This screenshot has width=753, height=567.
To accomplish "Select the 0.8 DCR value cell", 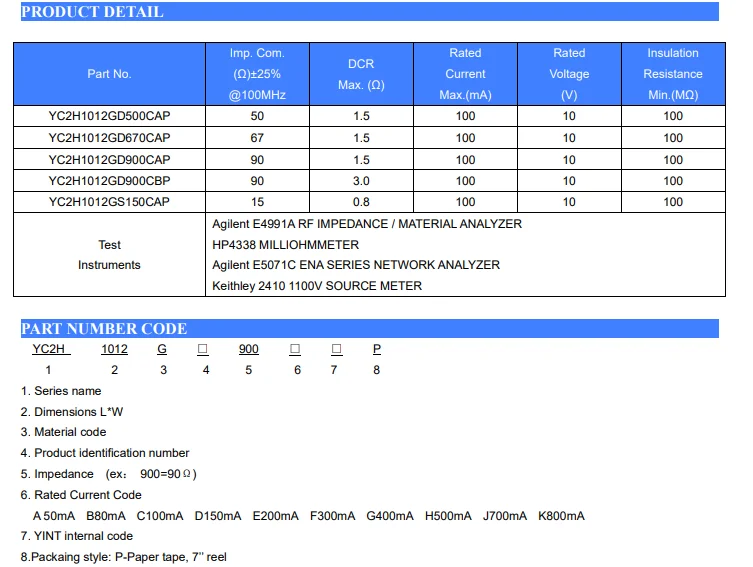I will pyautogui.click(x=361, y=202).
